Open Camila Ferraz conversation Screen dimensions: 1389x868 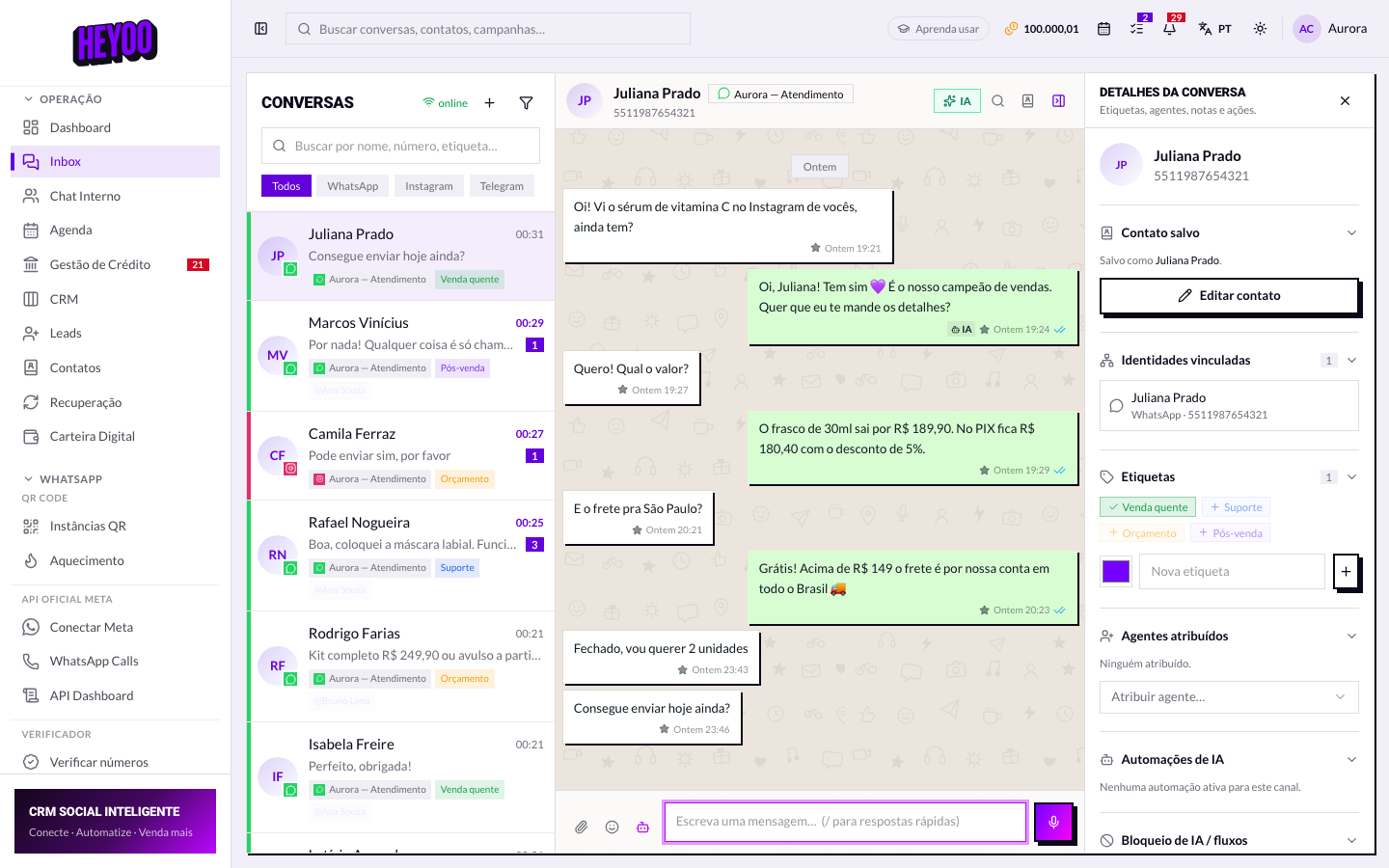(x=402, y=456)
